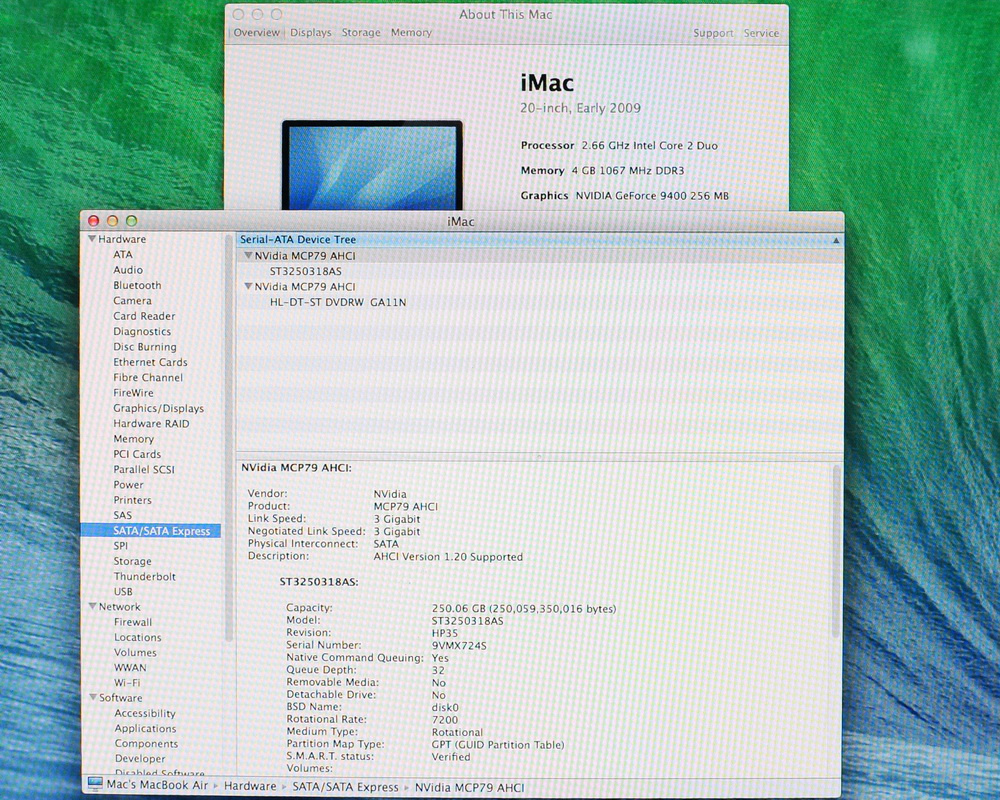Select Graphics/Displays in the sidebar
Screen dimensions: 1000x800
coord(158,408)
